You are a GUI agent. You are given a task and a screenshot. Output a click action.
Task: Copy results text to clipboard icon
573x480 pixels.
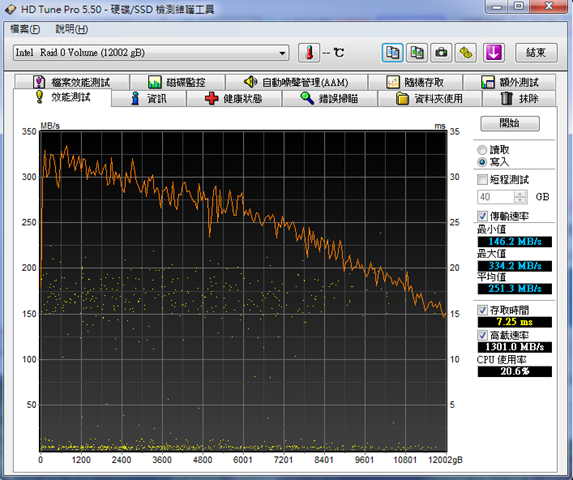coord(392,53)
